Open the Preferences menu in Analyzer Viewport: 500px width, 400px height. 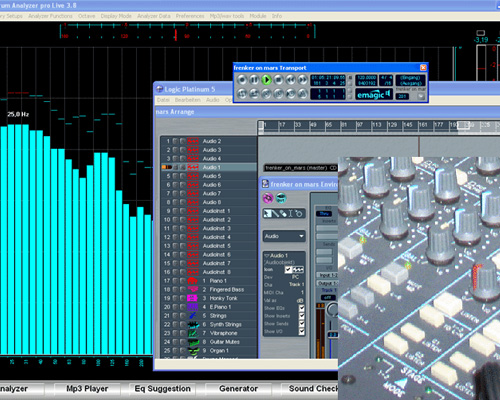coord(190,16)
